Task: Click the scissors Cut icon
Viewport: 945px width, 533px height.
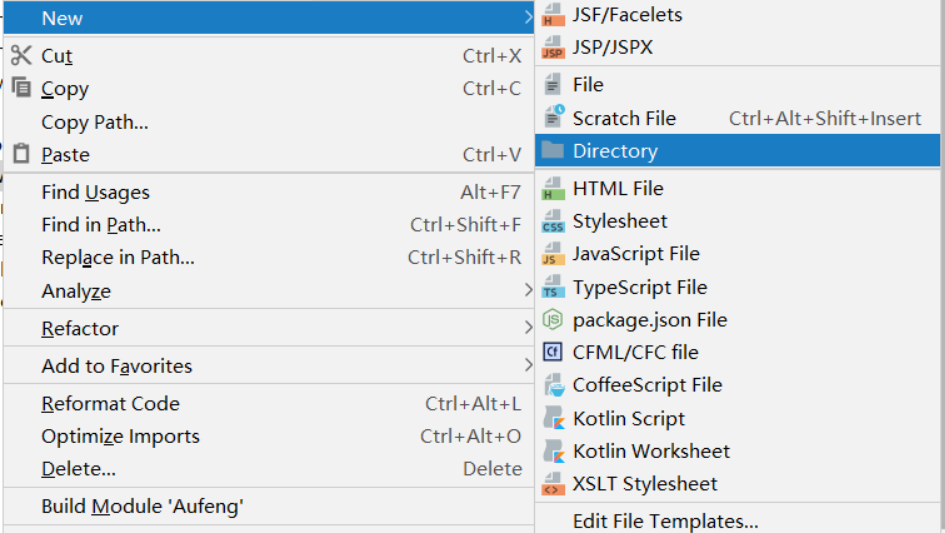Action: click(x=21, y=55)
